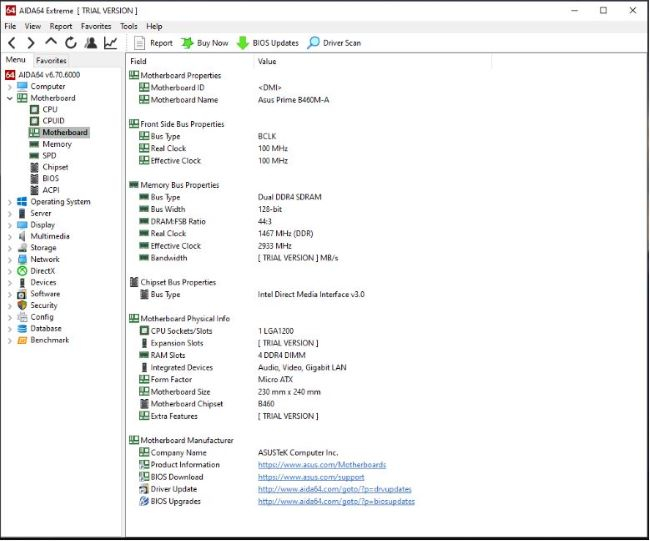Select the Motherboard Name row
650x541 pixels.
point(234,100)
